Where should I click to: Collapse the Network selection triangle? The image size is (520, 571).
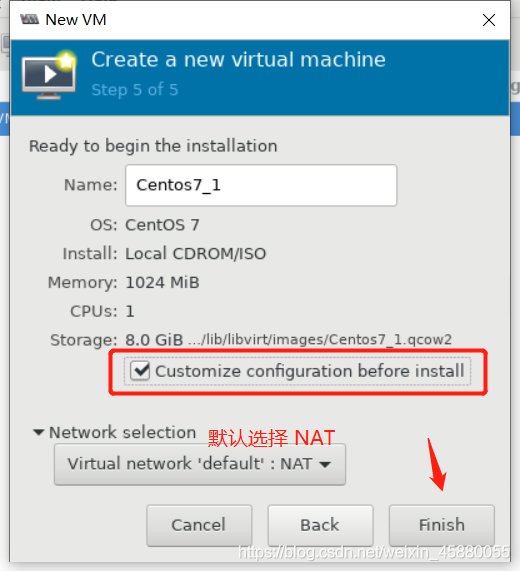39,433
